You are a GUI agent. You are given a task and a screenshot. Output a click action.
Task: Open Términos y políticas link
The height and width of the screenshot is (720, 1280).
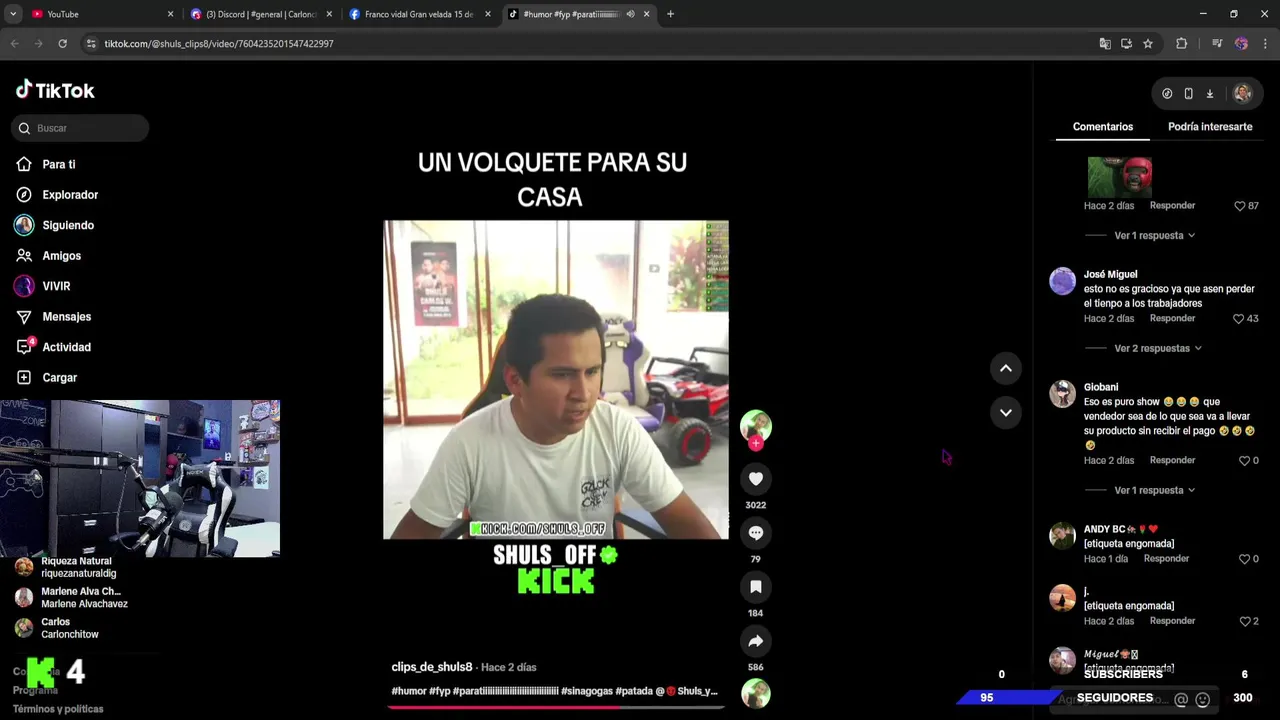[58, 709]
